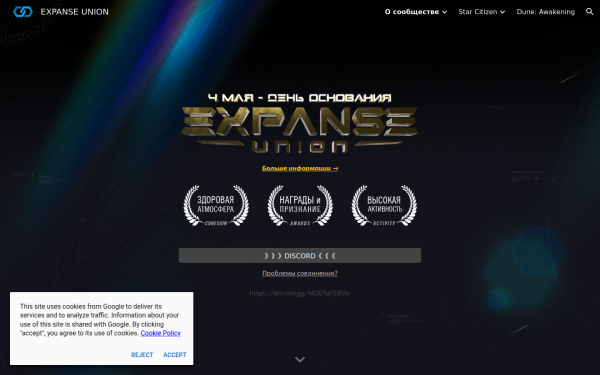This screenshot has height=375, width=600.
Task: Expand the Star Citizen dropdown arrow
Action: [502, 12]
